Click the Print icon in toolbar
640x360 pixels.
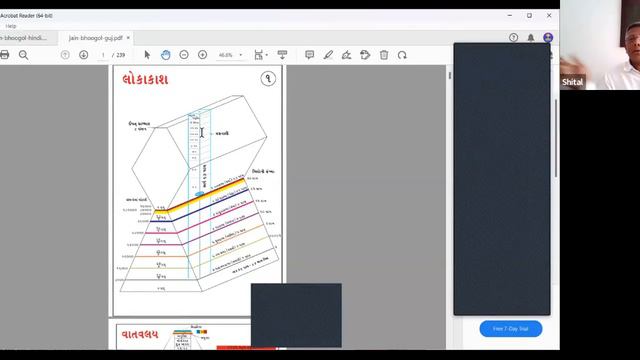[x=4, y=55]
